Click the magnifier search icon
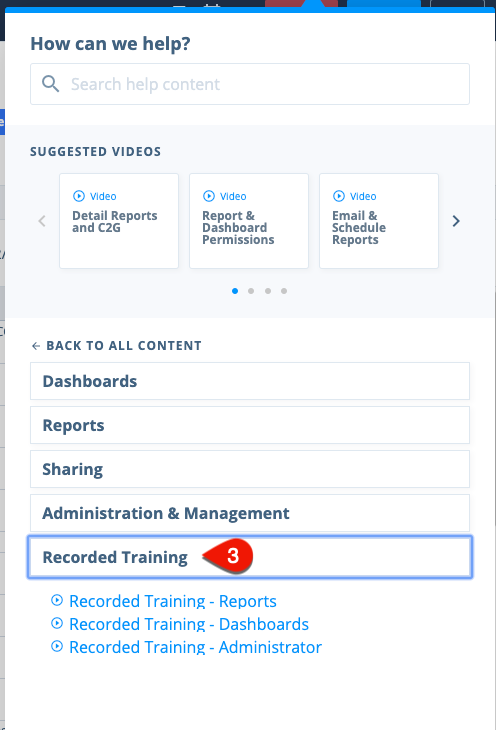 pyautogui.click(x=50, y=84)
